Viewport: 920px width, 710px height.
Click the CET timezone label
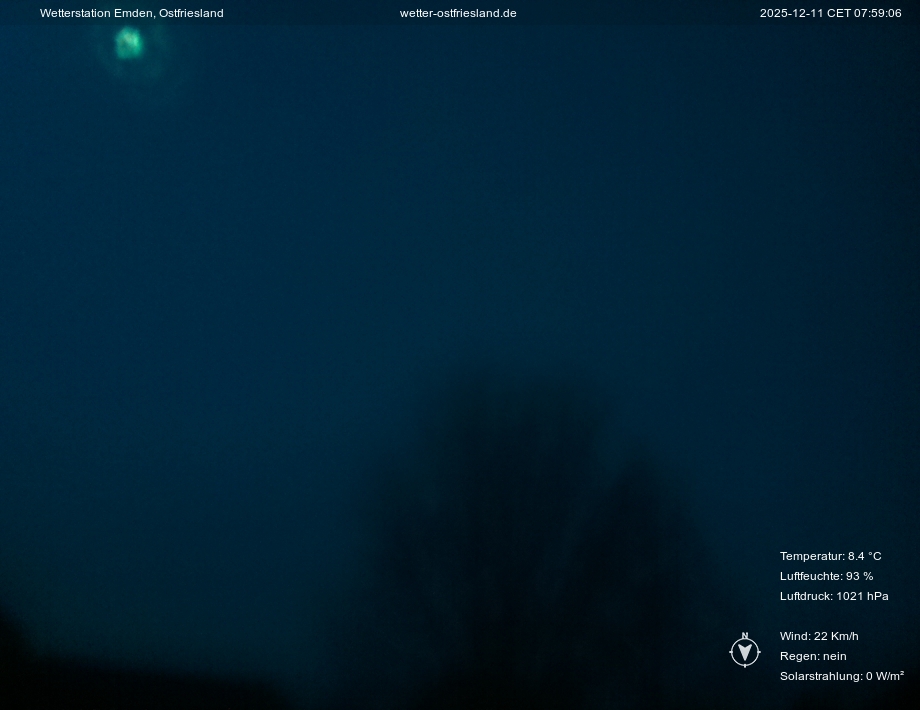pos(837,13)
